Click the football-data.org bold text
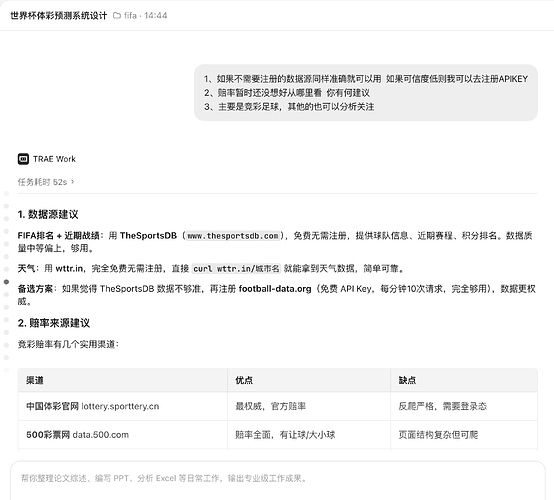This screenshot has width=554, height=500. pos(275,289)
